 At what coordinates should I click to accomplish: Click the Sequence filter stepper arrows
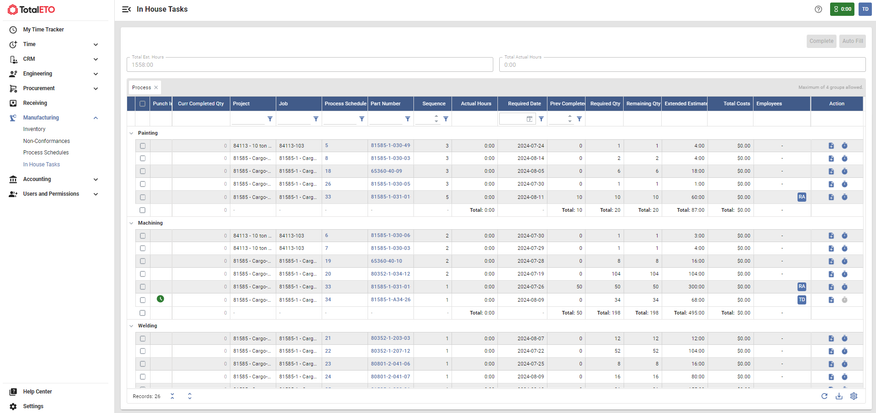coord(435,119)
